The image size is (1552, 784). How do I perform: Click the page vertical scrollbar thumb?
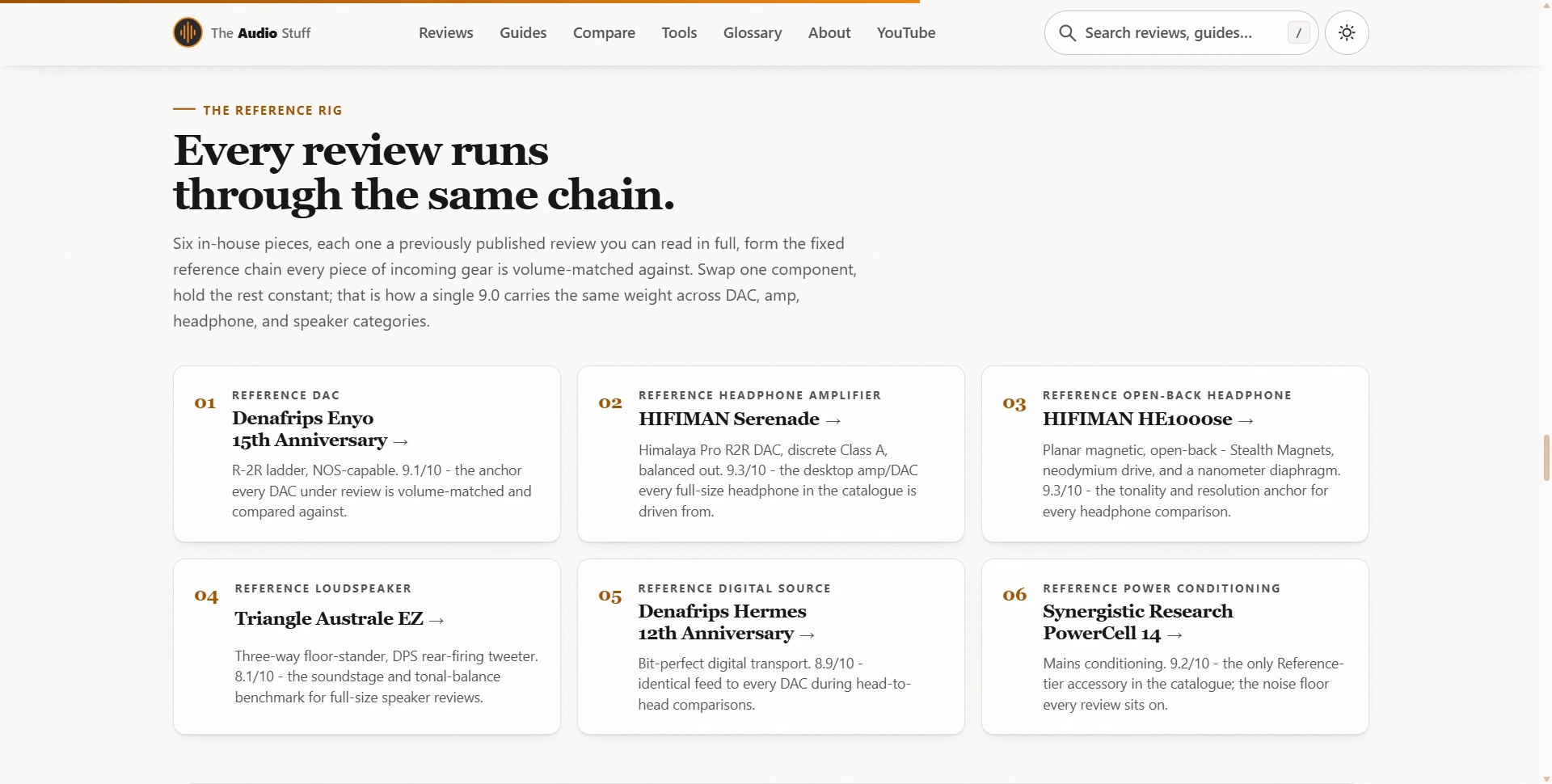[1546, 457]
